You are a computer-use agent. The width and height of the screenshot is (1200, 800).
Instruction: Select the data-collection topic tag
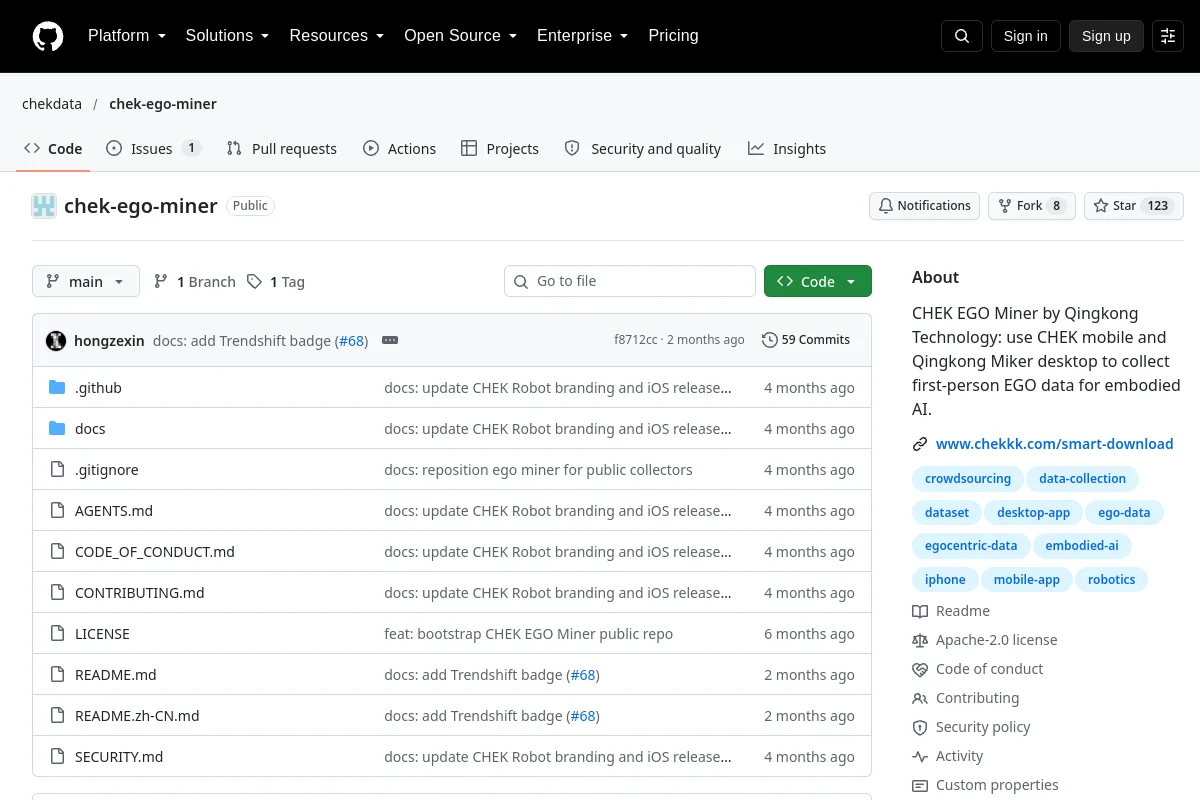click(1082, 479)
